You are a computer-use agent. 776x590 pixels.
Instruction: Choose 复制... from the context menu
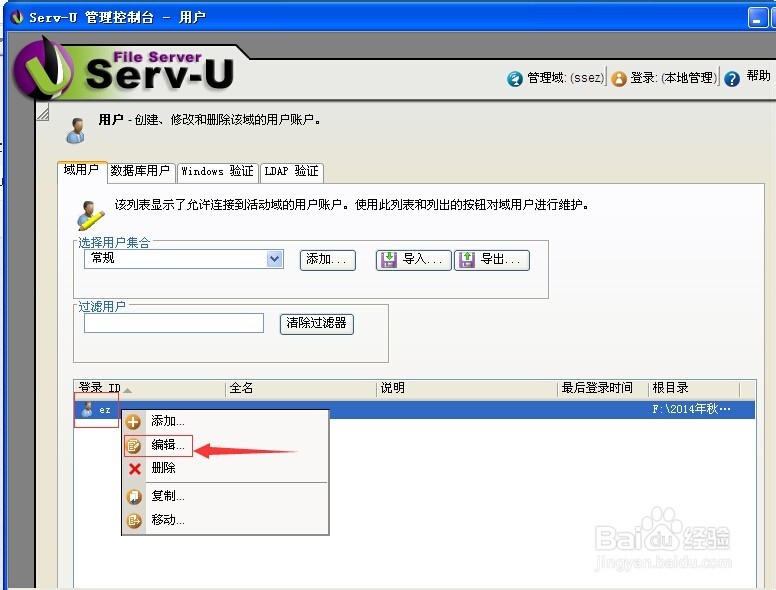(x=226, y=496)
